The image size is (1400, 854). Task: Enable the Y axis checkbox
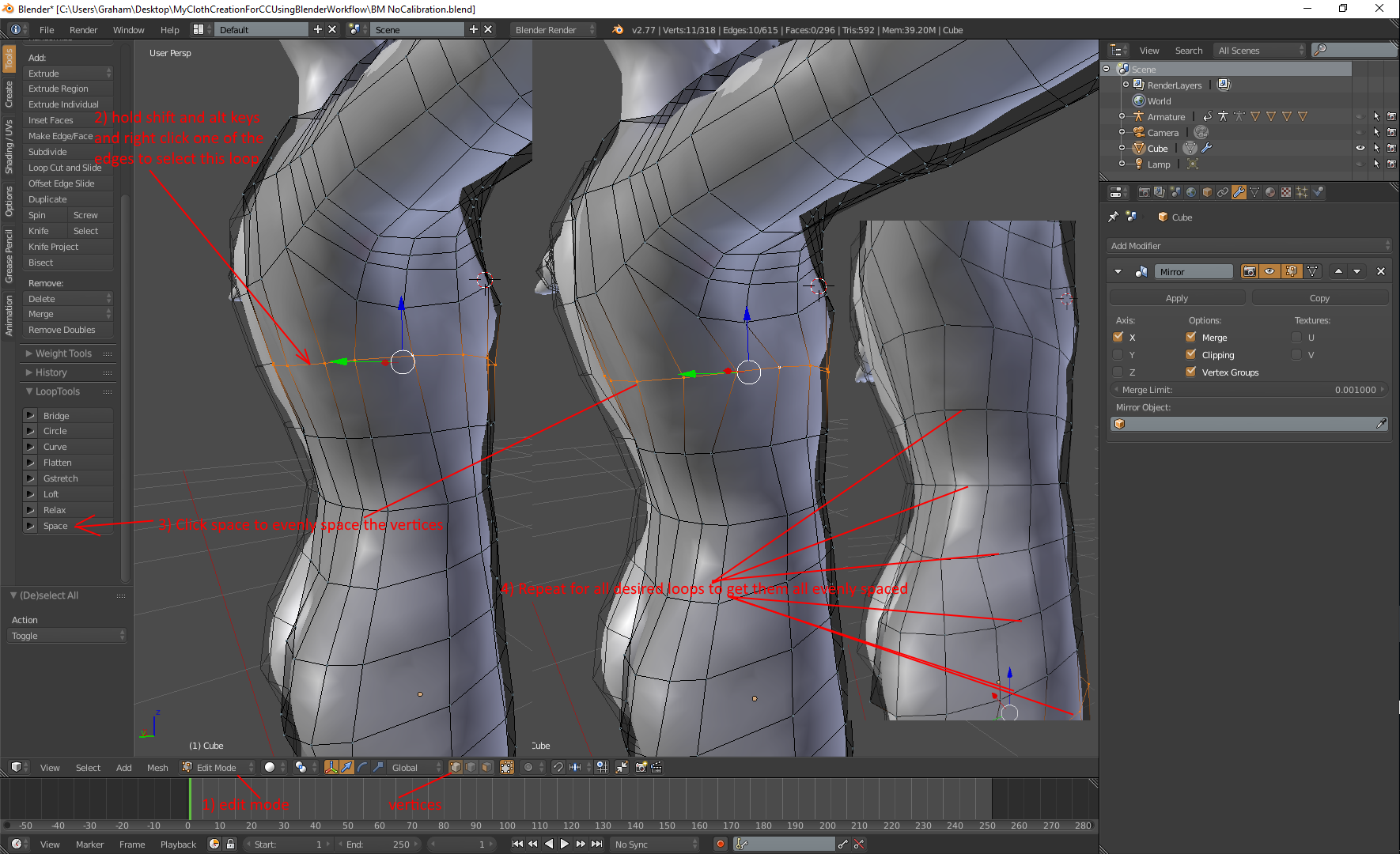pos(1118,354)
